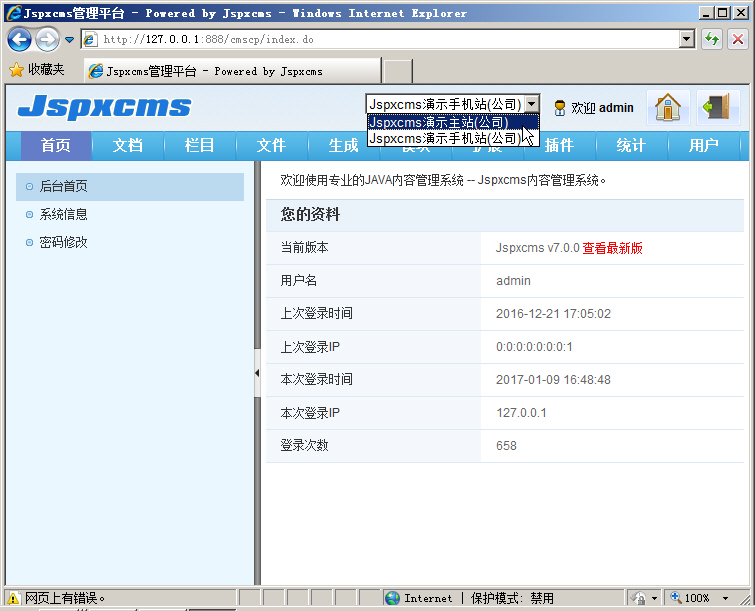Click the browser Forward arrow button
This screenshot has width=755, height=611.
coord(48,39)
